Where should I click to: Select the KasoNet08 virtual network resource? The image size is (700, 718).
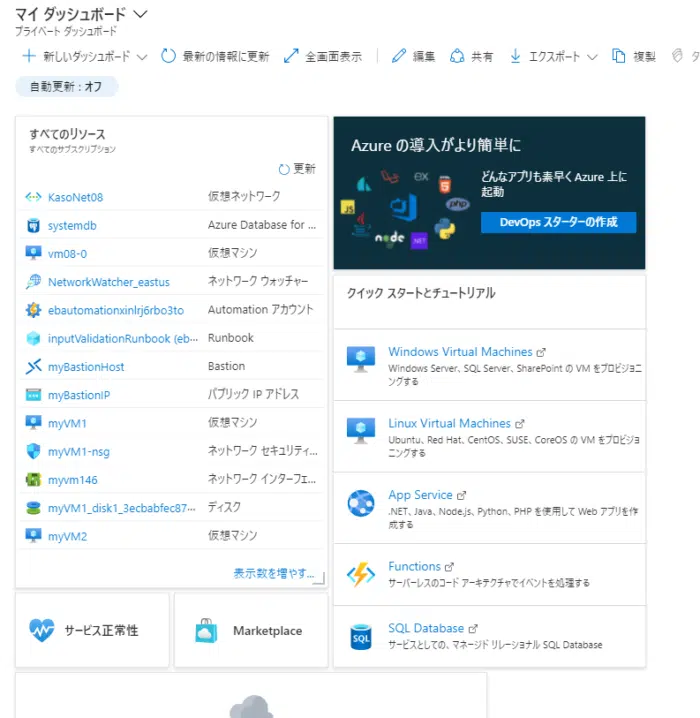tap(75, 197)
